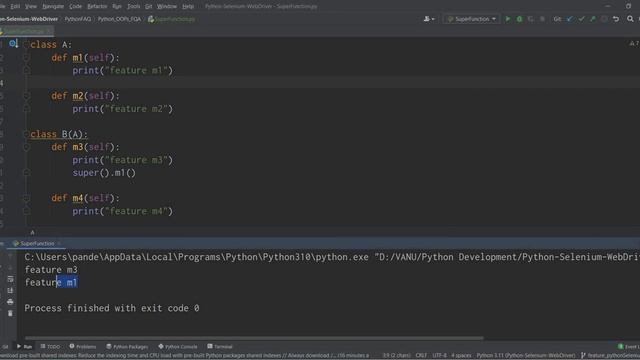The height and width of the screenshot is (360, 640).
Task: Click scroll-to-end icon in Run panel sidebar
Action: pos(10,290)
